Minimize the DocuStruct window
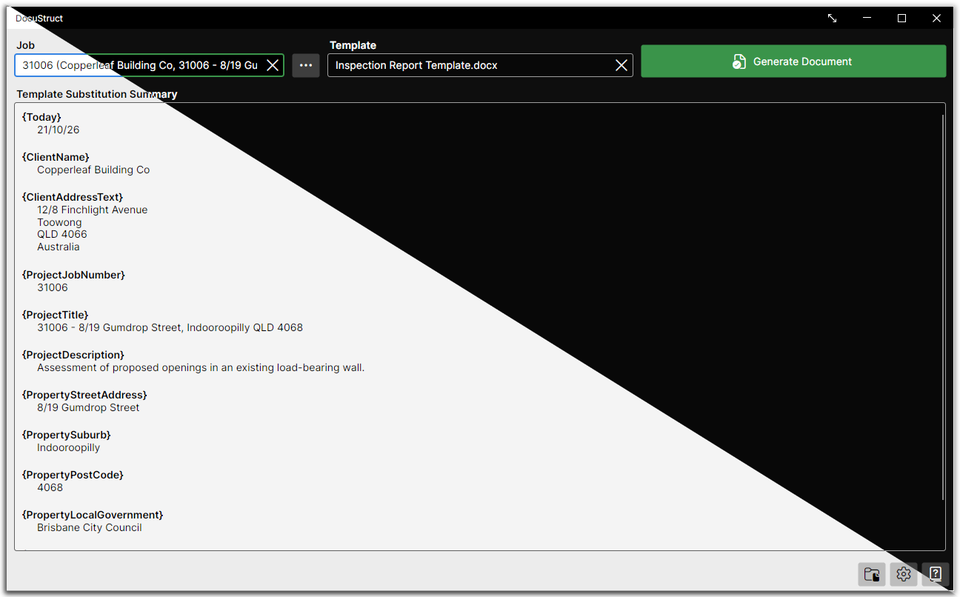 pyautogui.click(x=867, y=18)
